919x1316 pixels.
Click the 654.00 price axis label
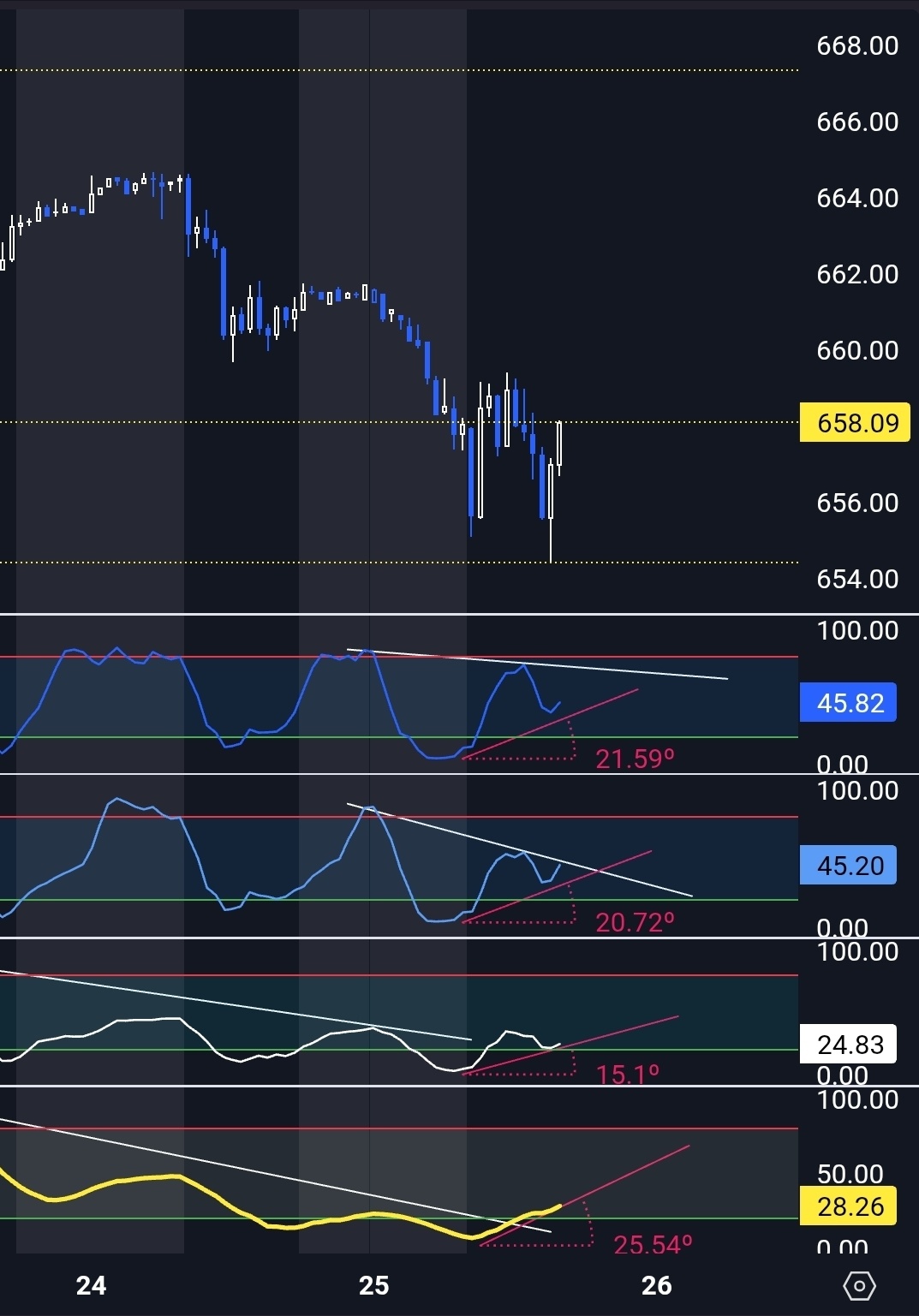(x=857, y=579)
